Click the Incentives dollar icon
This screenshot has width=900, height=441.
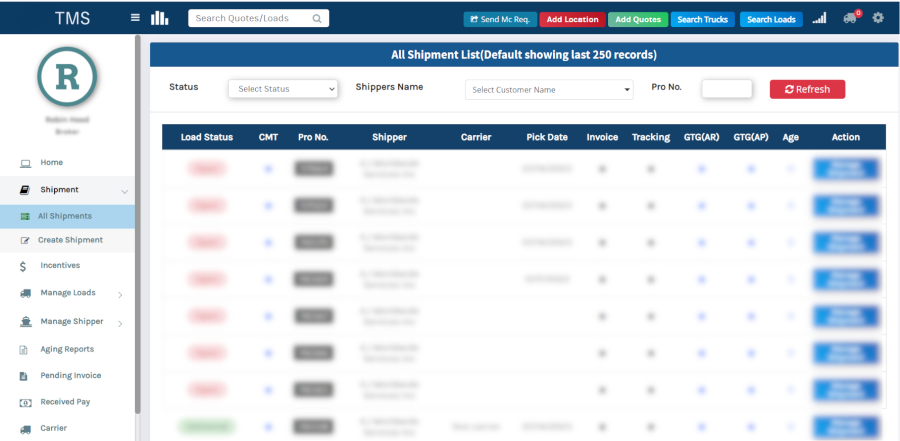(24, 266)
